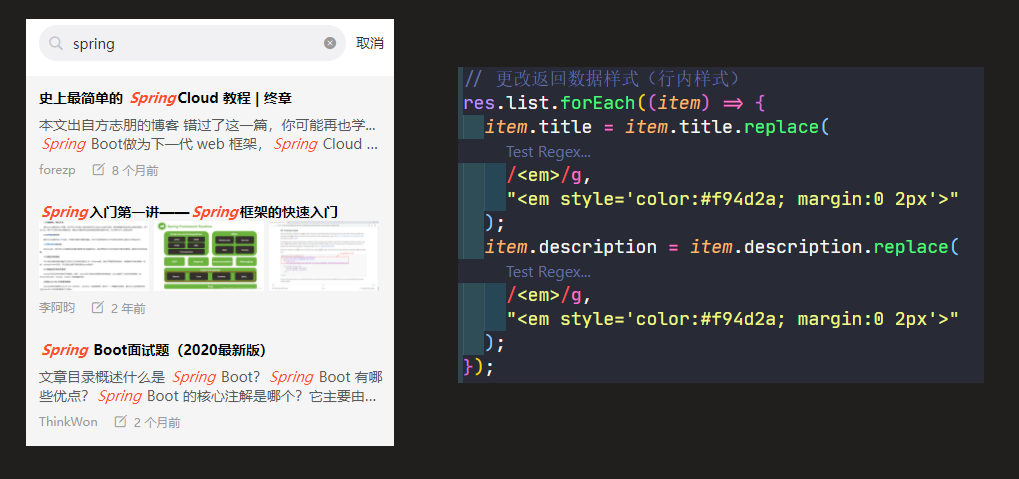Open third thumbnail of Spring入门第一讲 article

tap(324, 255)
